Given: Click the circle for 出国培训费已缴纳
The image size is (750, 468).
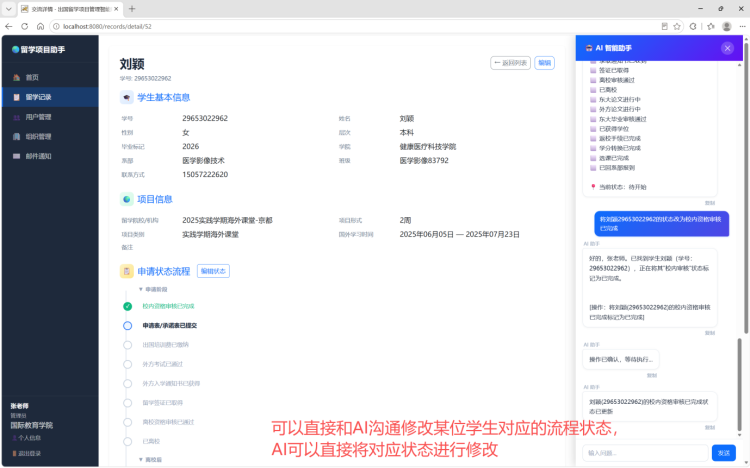Looking at the screenshot, I should [x=127, y=345].
